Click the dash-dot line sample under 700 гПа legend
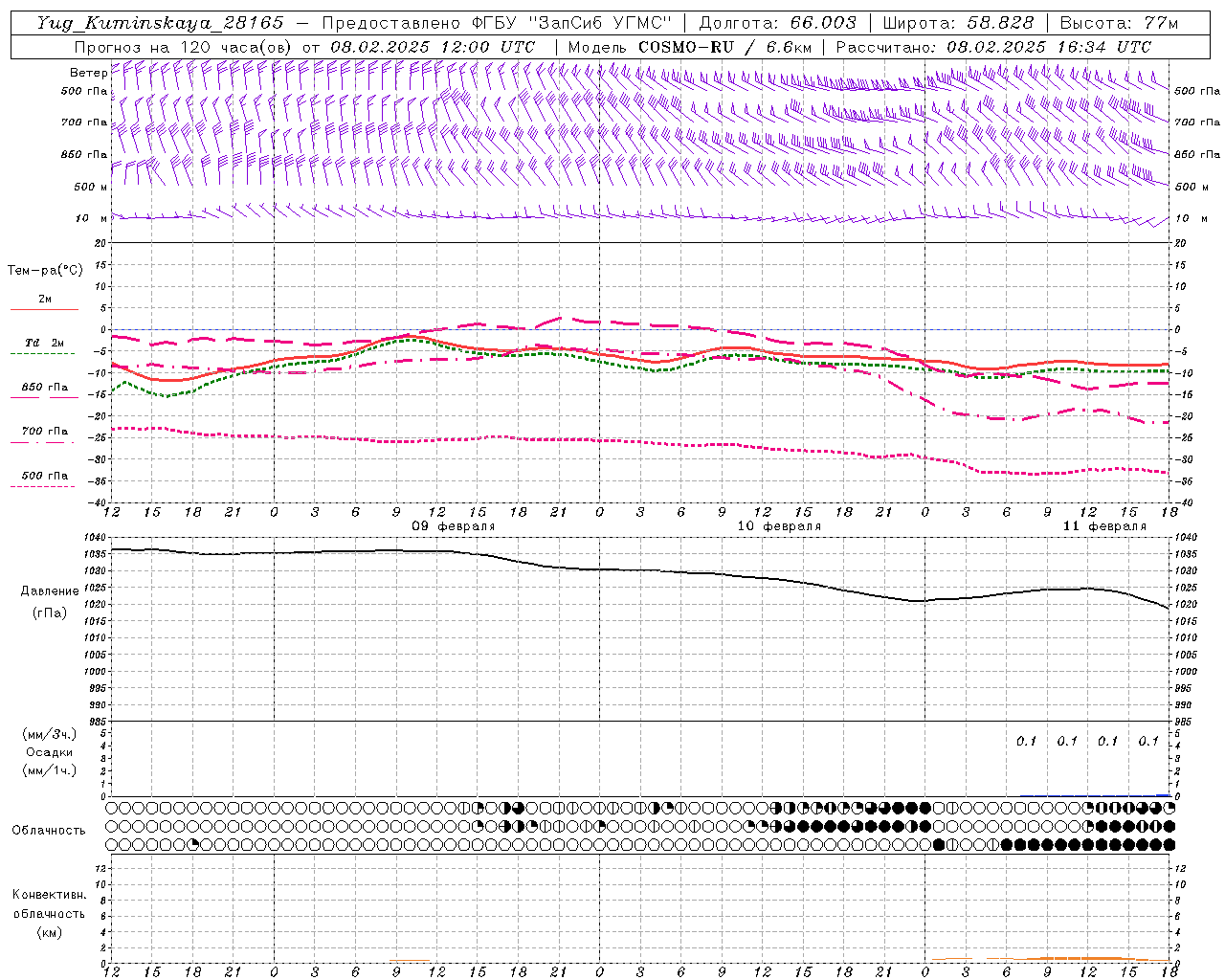The height and width of the screenshot is (980, 1225). pyautogui.click(x=43, y=442)
